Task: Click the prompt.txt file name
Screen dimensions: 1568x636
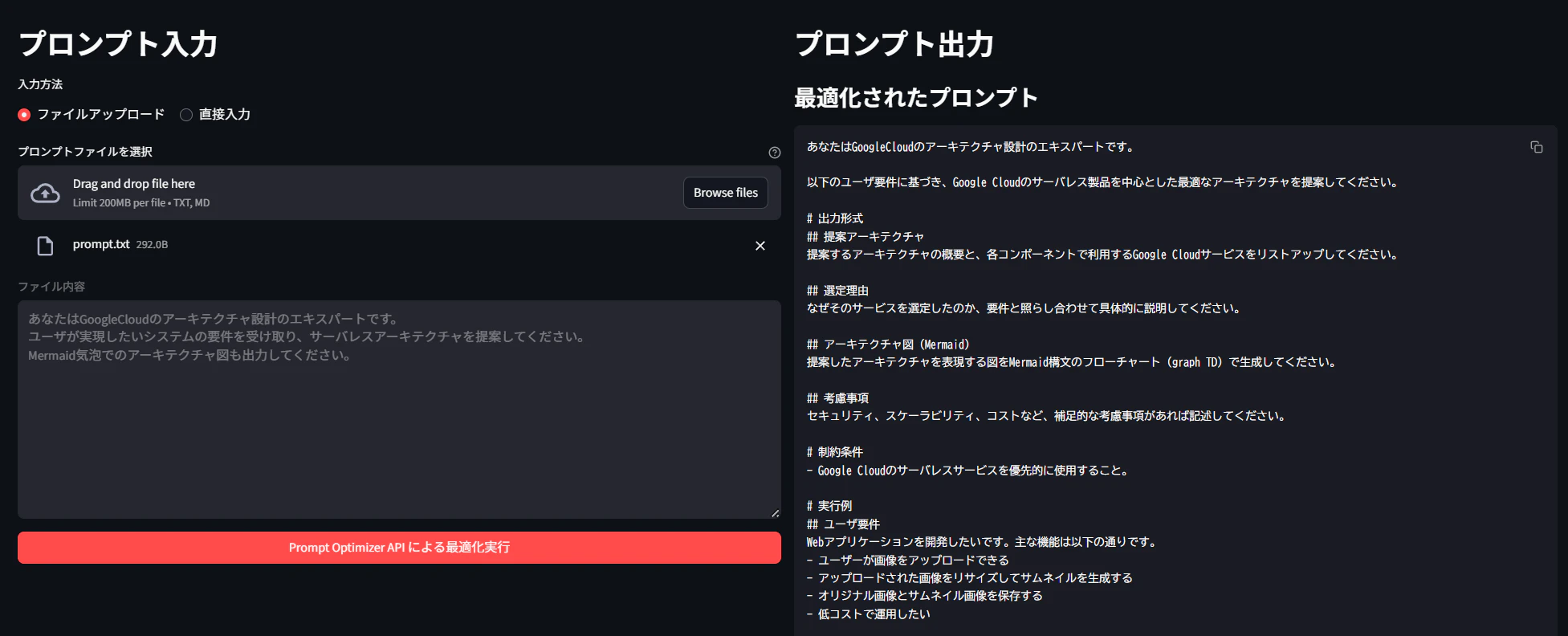Action: [101, 244]
